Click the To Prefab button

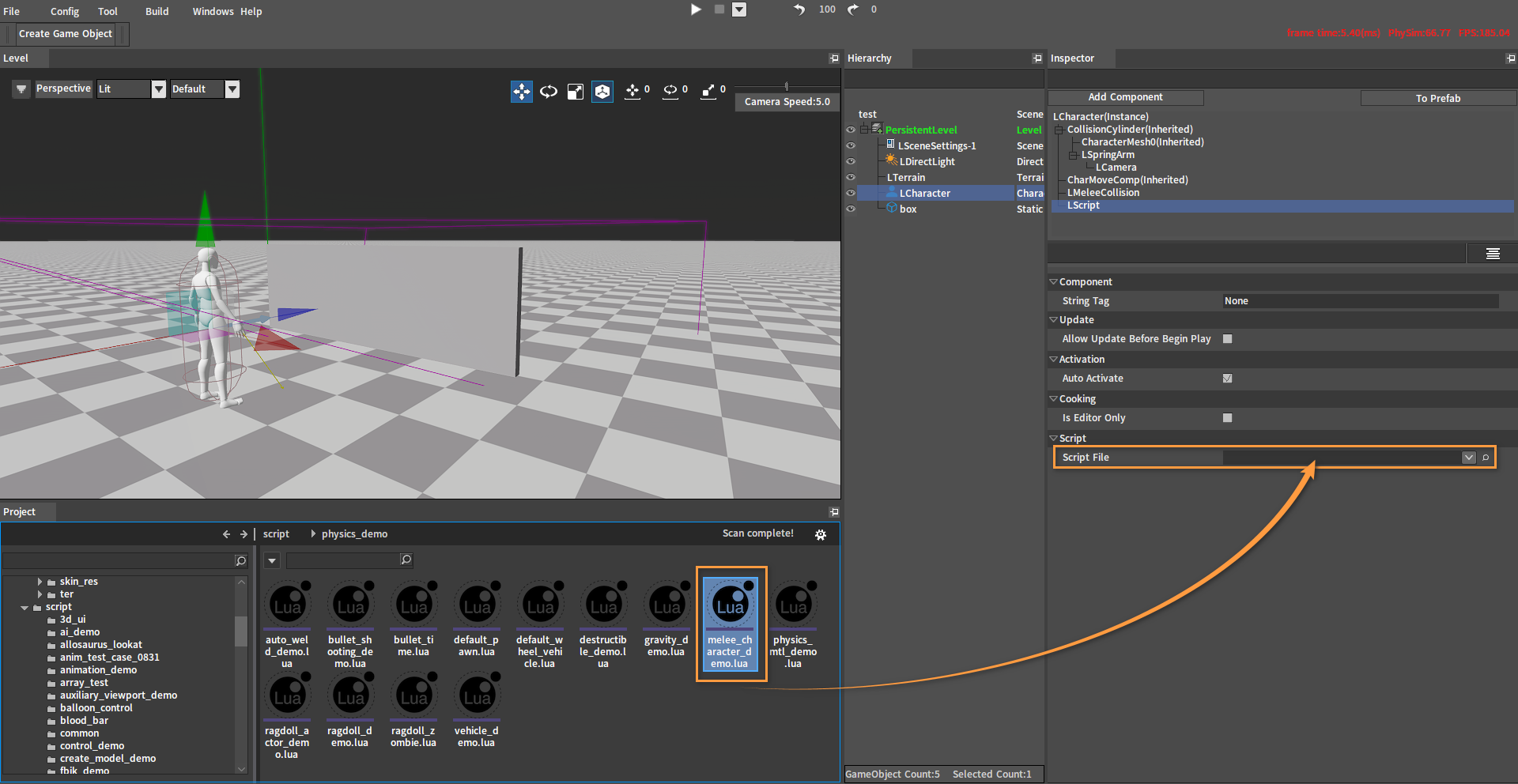tap(1437, 98)
